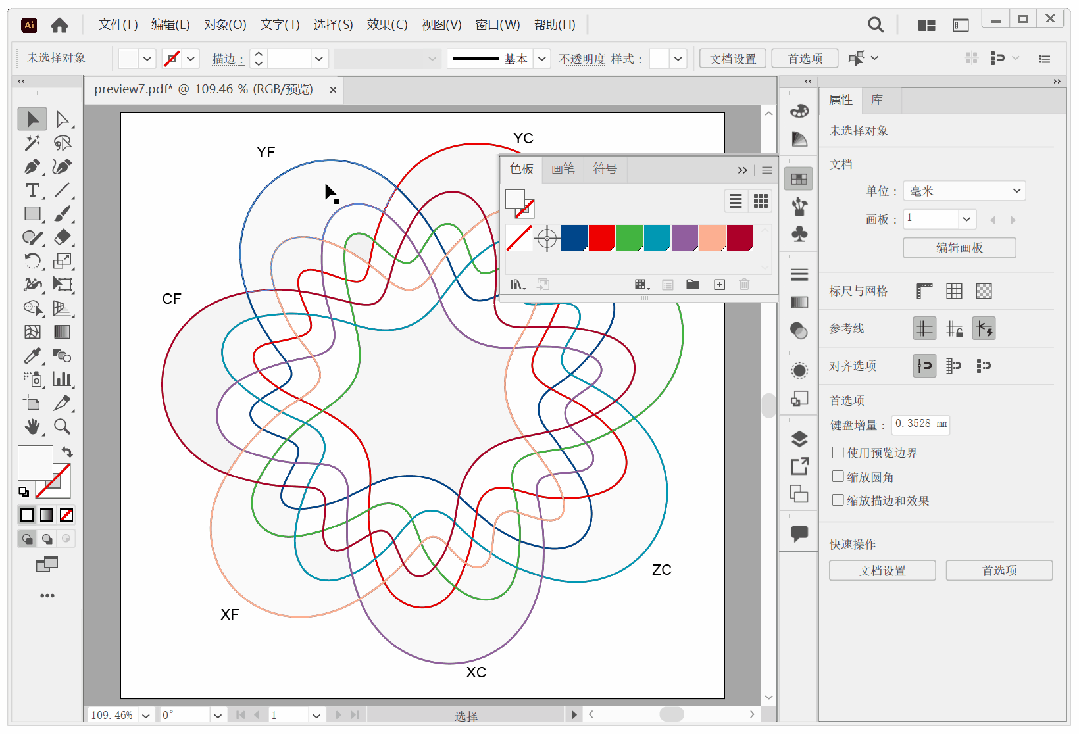Viewport: 1079px width, 734px height.
Task: Go to Illustrator home screen
Action: click(60, 25)
